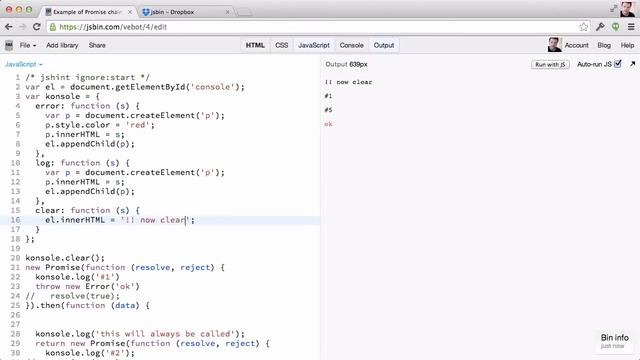Screen dimensions: 640x360
Task: Toggle the CSS panel
Action: tap(282, 45)
